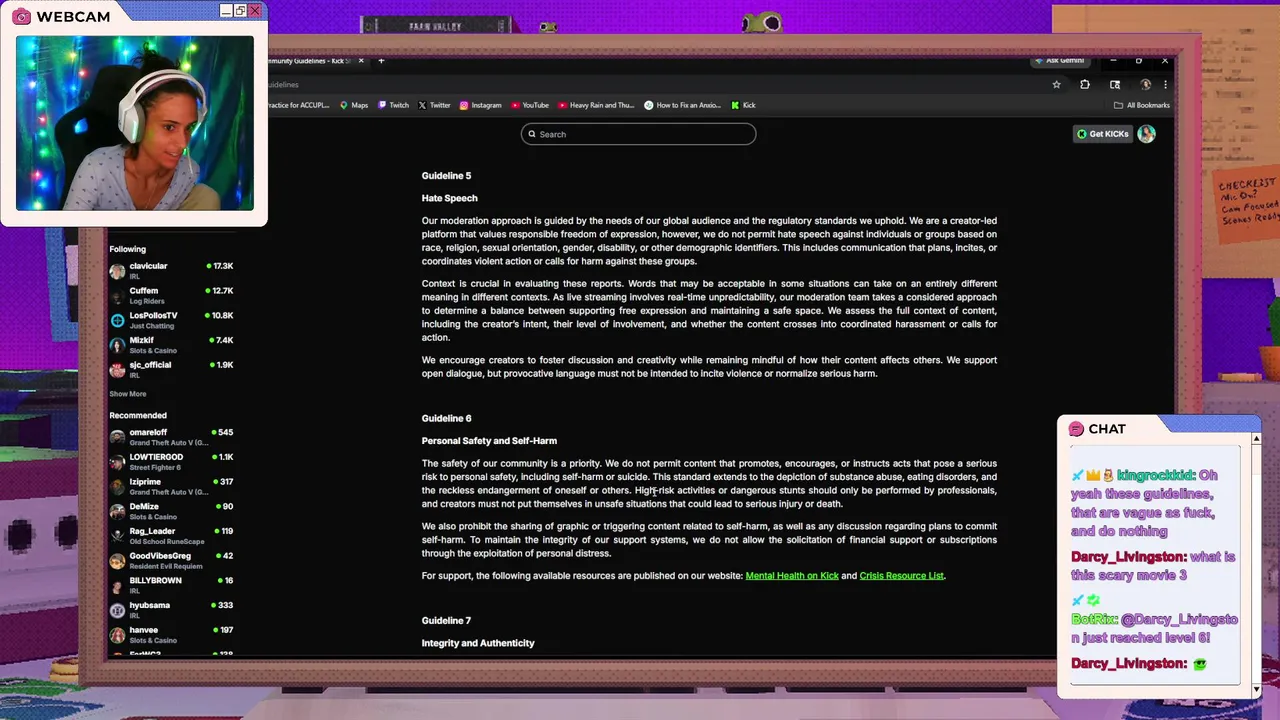Open the Chrome profile avatar in toolbar

click(1146, 85)
